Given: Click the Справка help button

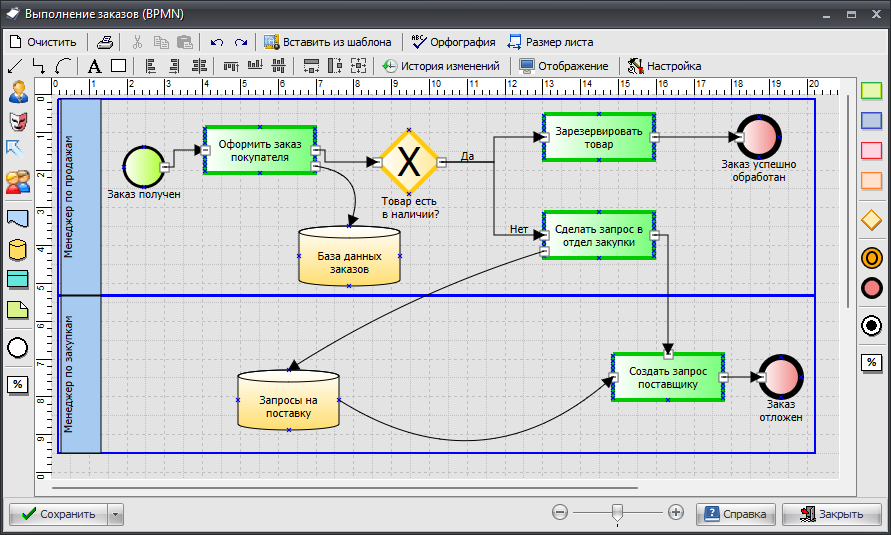Looking at the screenshot, I should [x=736, y=514].
